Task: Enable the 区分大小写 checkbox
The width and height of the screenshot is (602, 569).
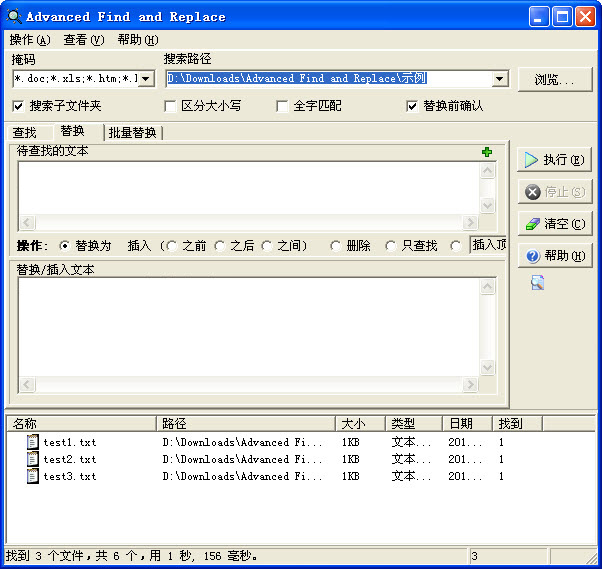Action: point(170,106)
